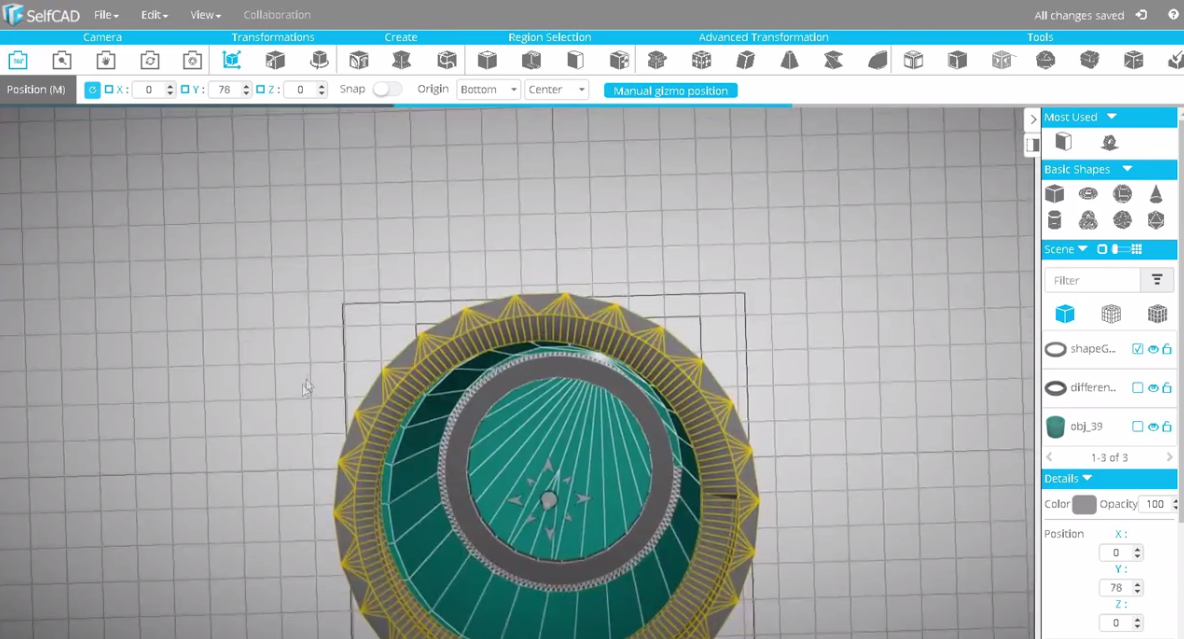
Task: Open the Origin Bottom dropdown
Action: [489, 89]
